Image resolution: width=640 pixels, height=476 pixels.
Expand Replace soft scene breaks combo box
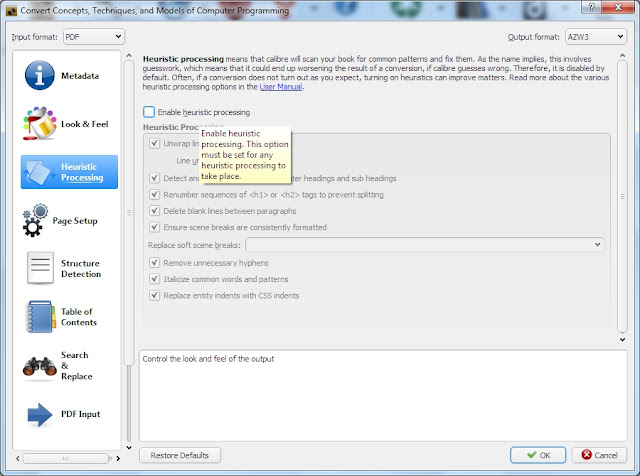pyautogui.click(x=424, y=245)
